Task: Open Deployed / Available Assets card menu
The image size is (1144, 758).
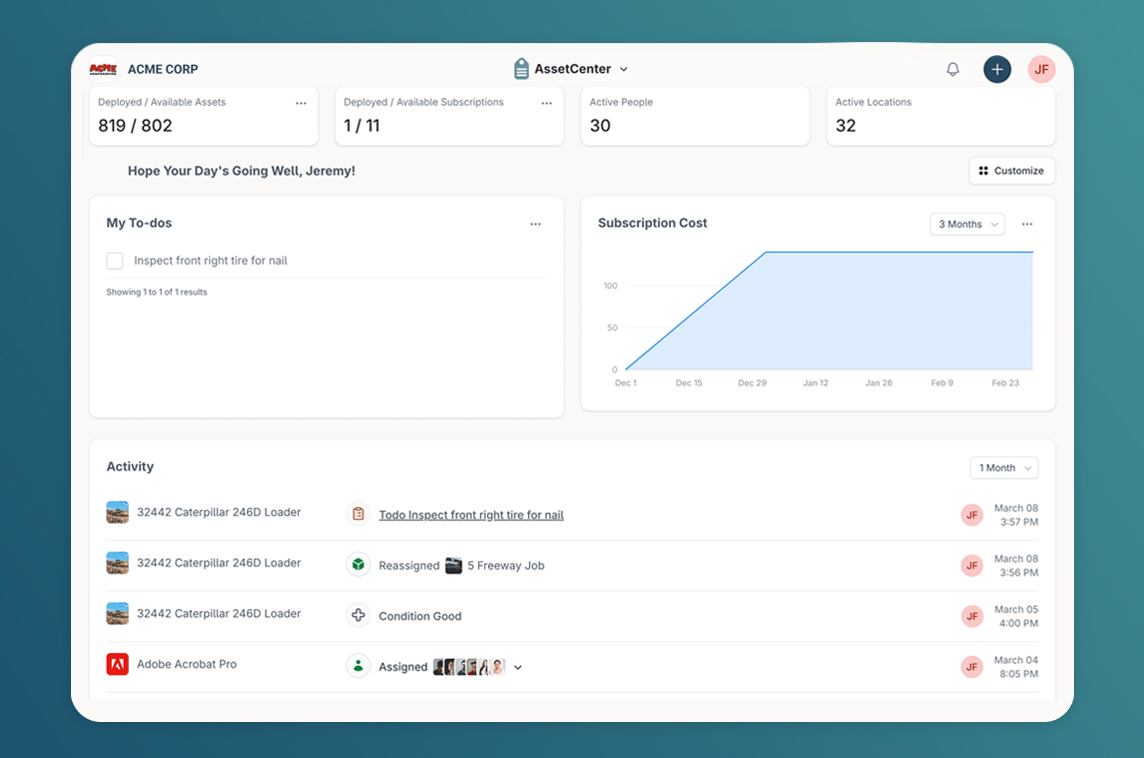Action: coord(301,103)
